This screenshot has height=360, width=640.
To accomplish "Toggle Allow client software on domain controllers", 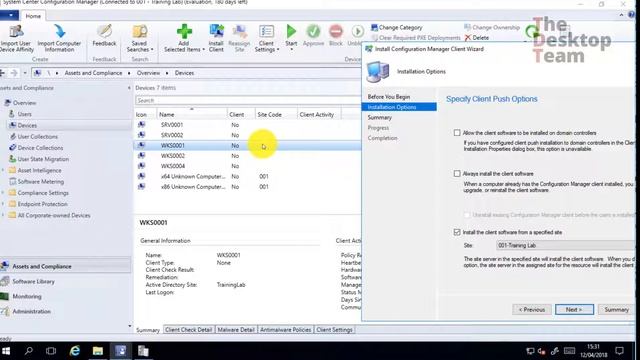I will pyautogui.click(x=457, y=133).
